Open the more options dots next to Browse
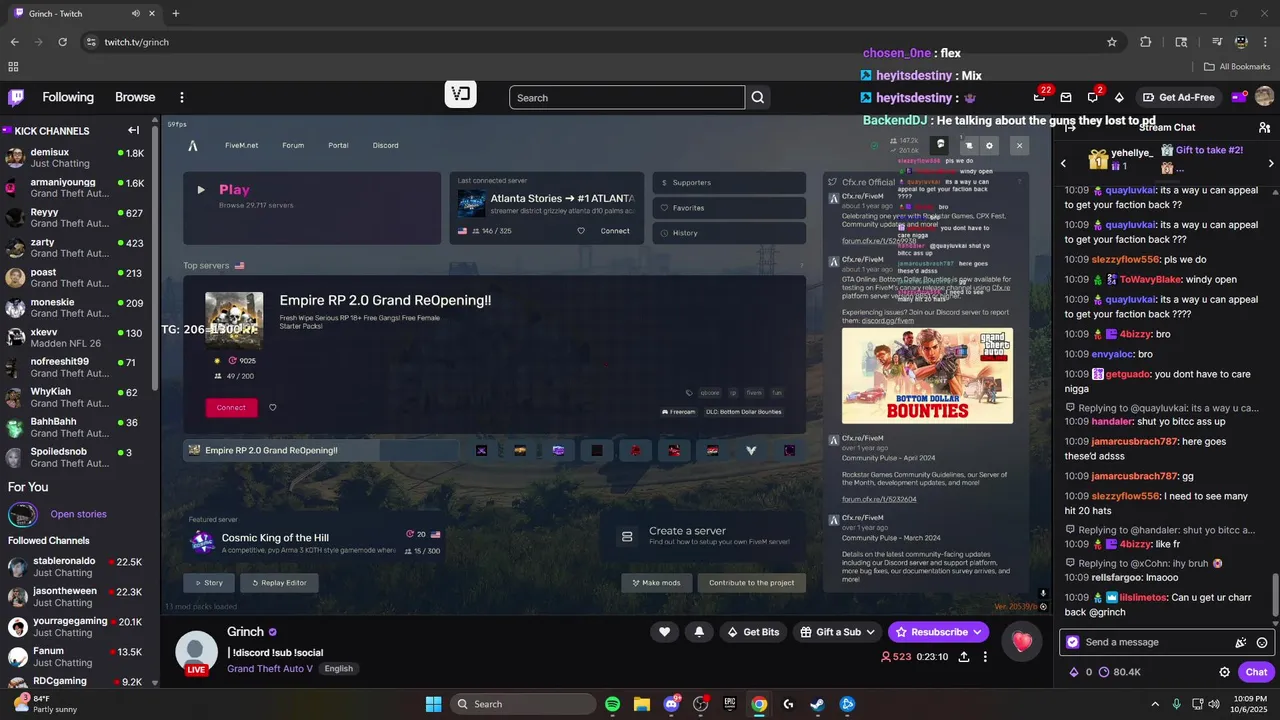Screen dimensions: 1280x720 coord(182,97)
